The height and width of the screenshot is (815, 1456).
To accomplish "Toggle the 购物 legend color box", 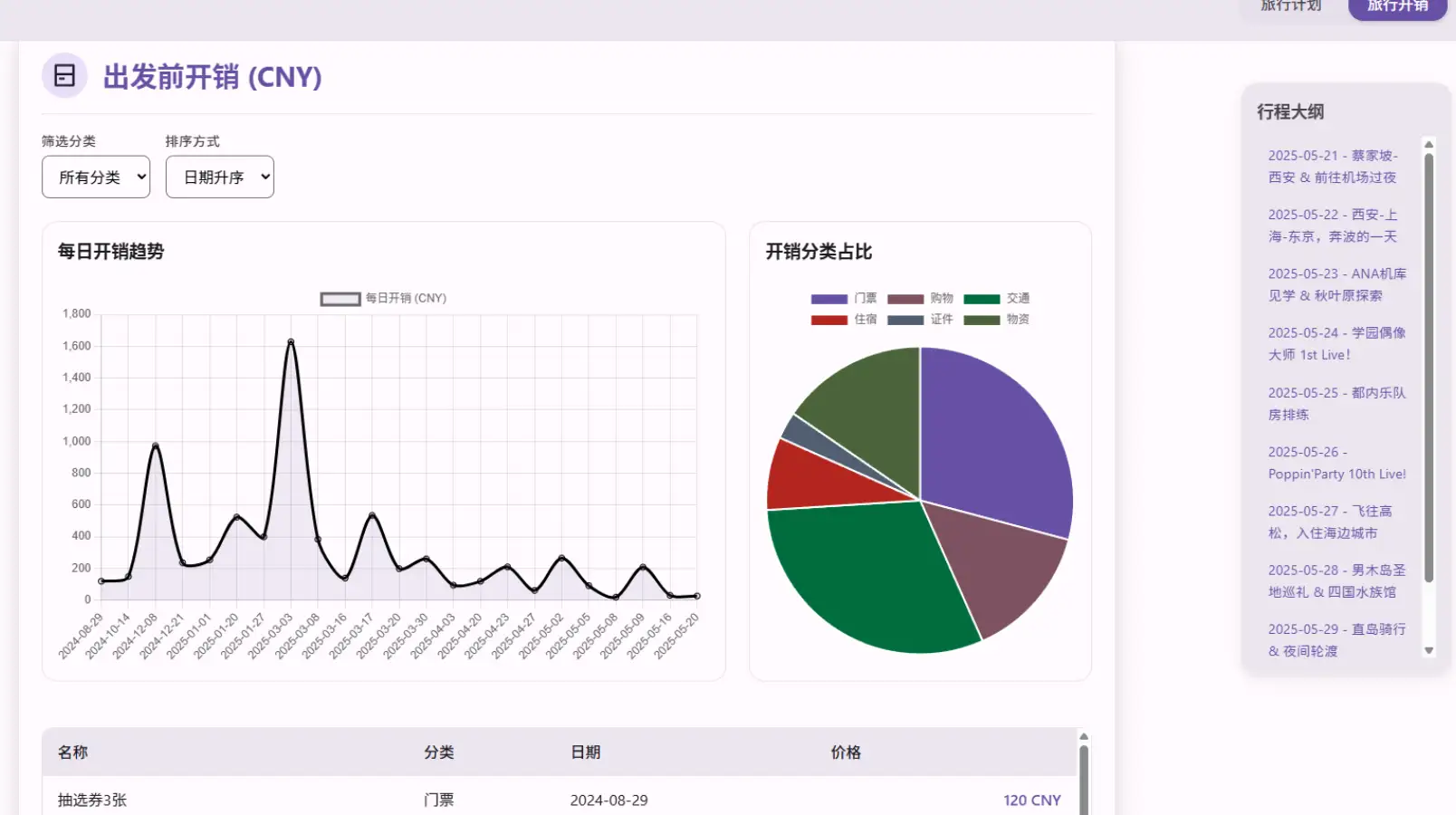I will pyautogui.click(x=905, y=299).
